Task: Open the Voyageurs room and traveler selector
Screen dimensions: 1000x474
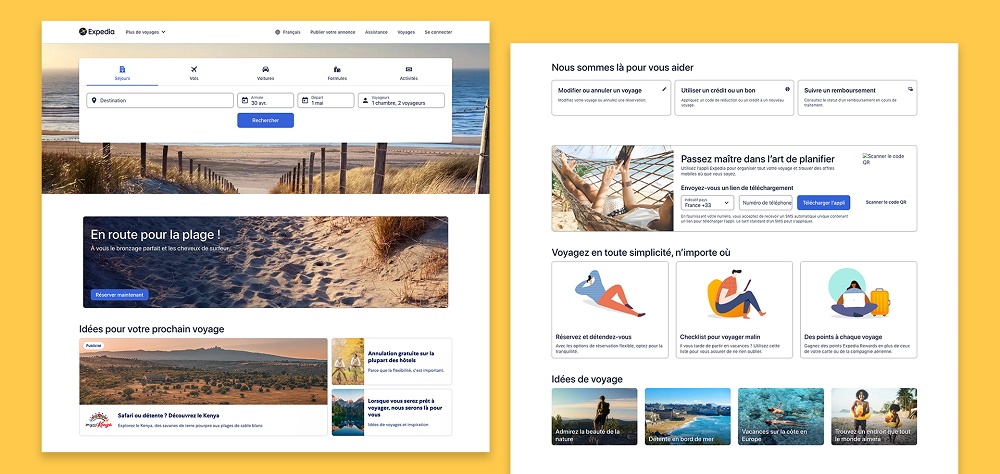Action: tap(400, 100)
